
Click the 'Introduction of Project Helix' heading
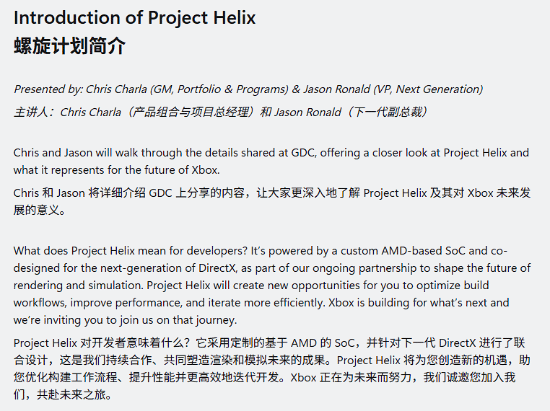point(135,18)
